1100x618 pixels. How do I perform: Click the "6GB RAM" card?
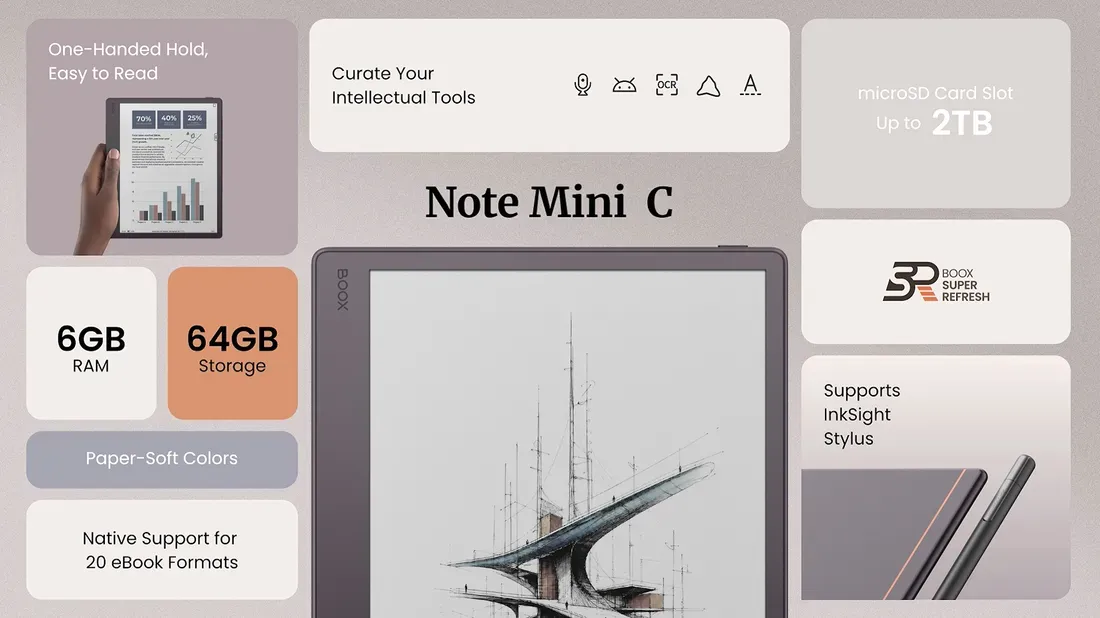tap(91, 343)
